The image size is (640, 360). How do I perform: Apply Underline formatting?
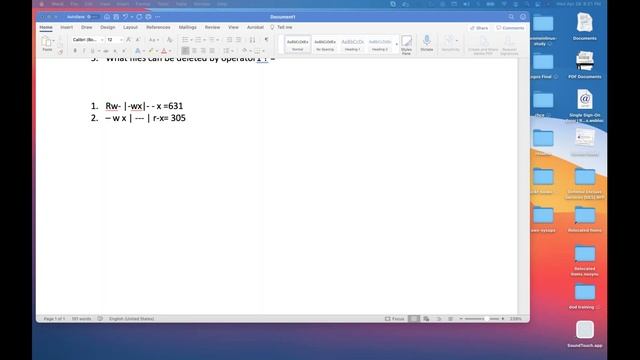pos(93,51)
